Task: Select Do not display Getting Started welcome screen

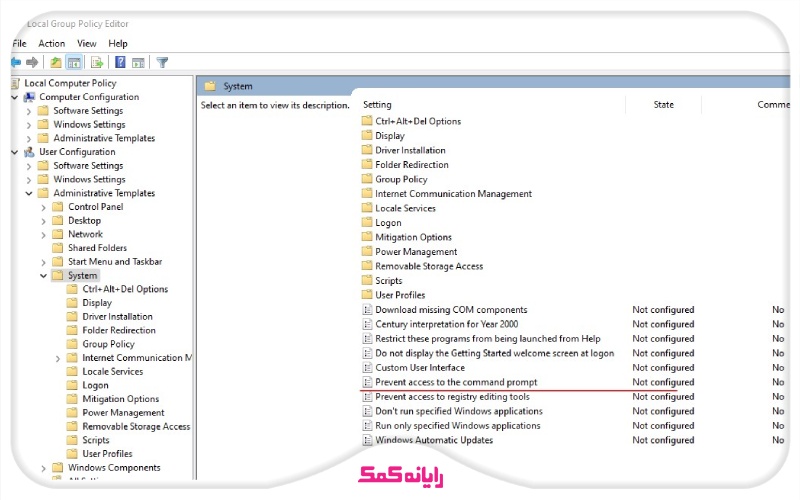Action: click(494, 353)
